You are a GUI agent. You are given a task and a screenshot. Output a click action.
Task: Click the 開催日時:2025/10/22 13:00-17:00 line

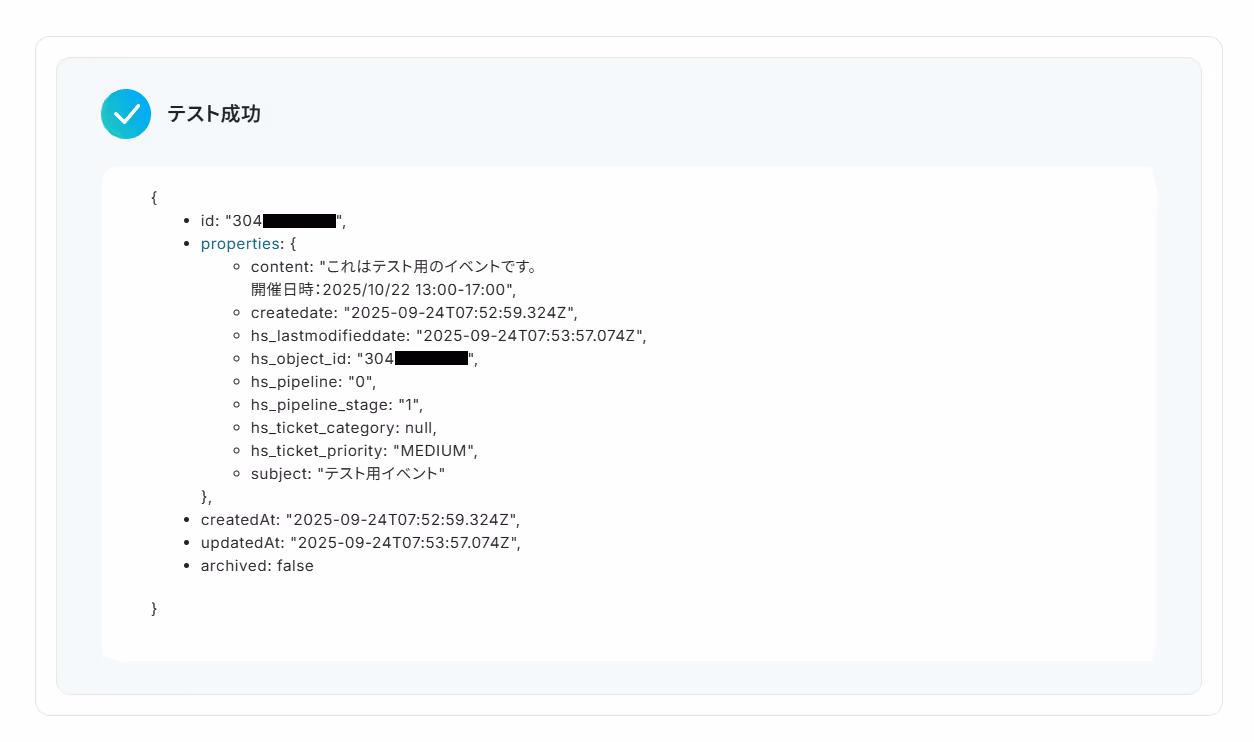coord(383,290)
